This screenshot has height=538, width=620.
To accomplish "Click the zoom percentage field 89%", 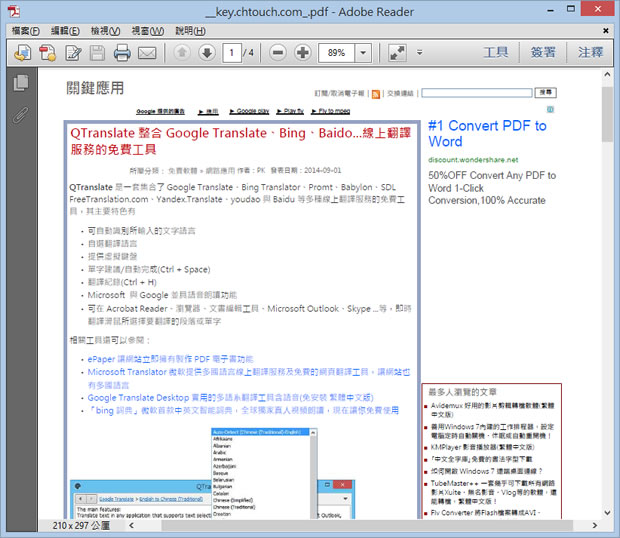I will (x=336, y=53).
